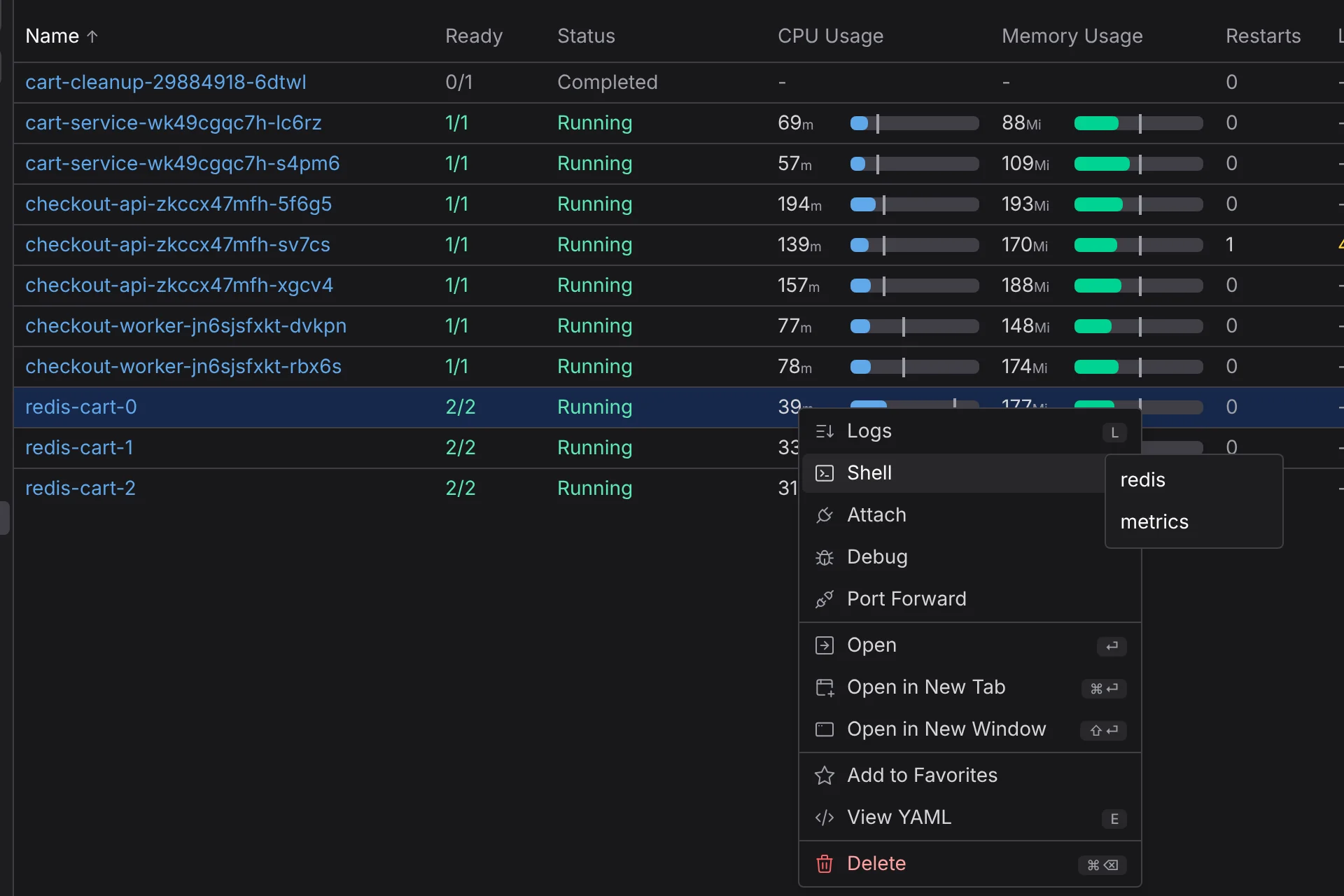
Task: Select Open in New Tab entry
Action: 969,687
